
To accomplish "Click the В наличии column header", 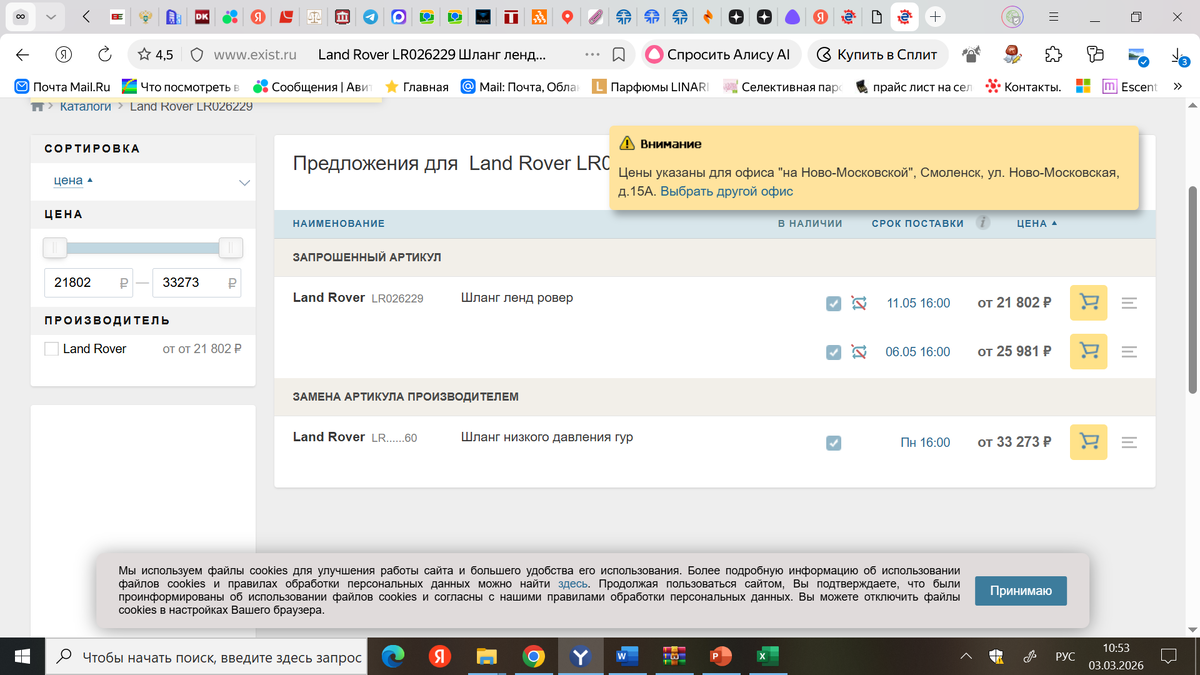I will (x=810, y=223).
